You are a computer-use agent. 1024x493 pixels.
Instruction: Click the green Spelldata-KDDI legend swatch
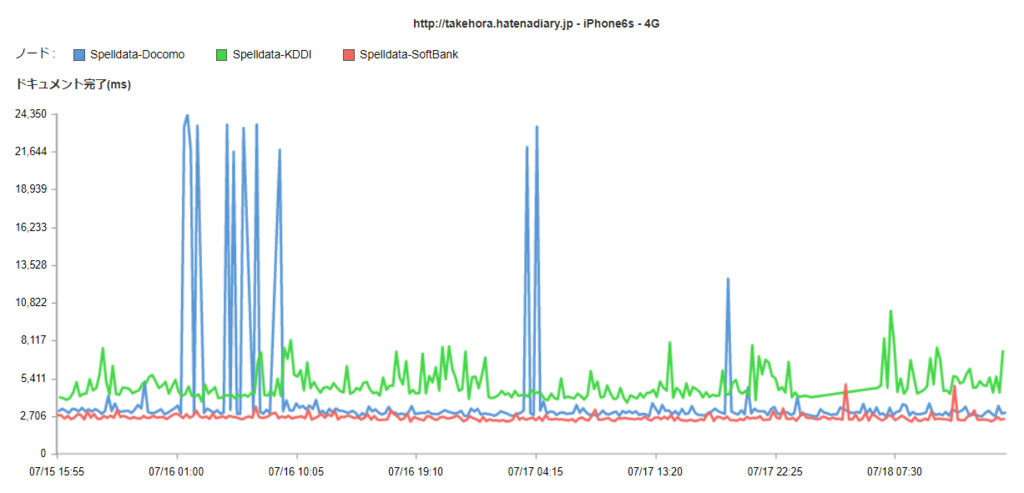pos(222,56)
